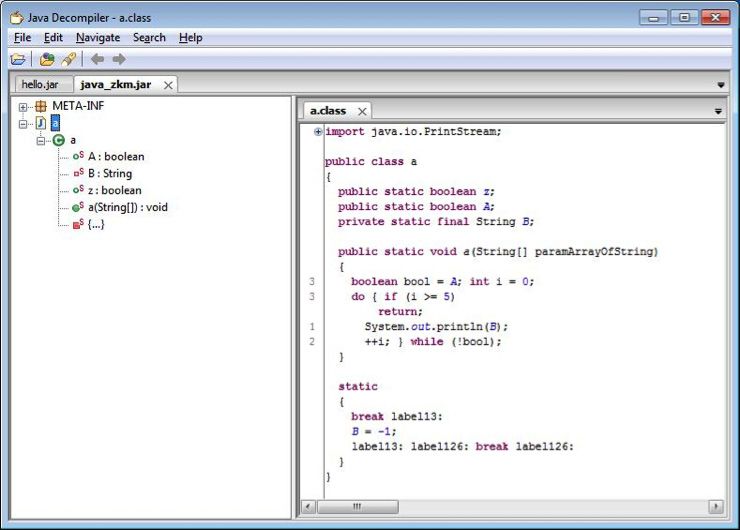
Task: Click the private field icon beside B : String
Action: pos(78,173)
